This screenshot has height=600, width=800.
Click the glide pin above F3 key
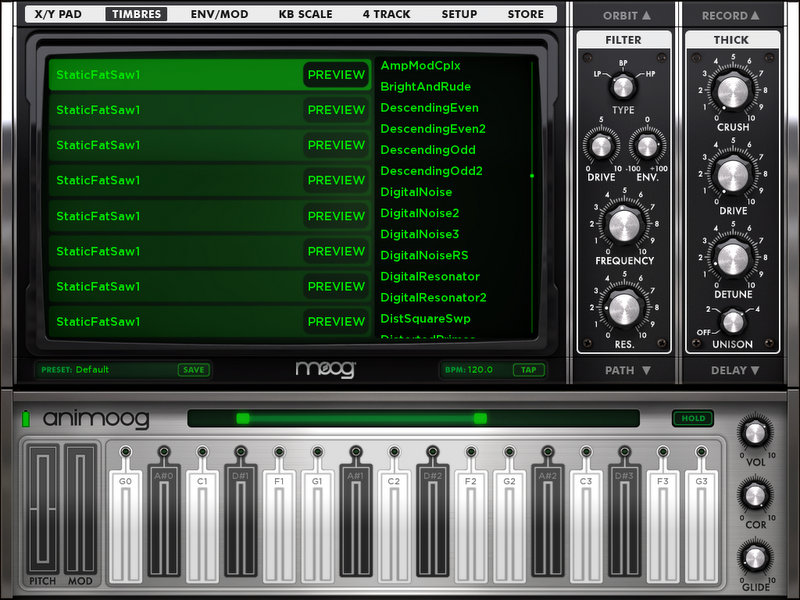(663, 452)
